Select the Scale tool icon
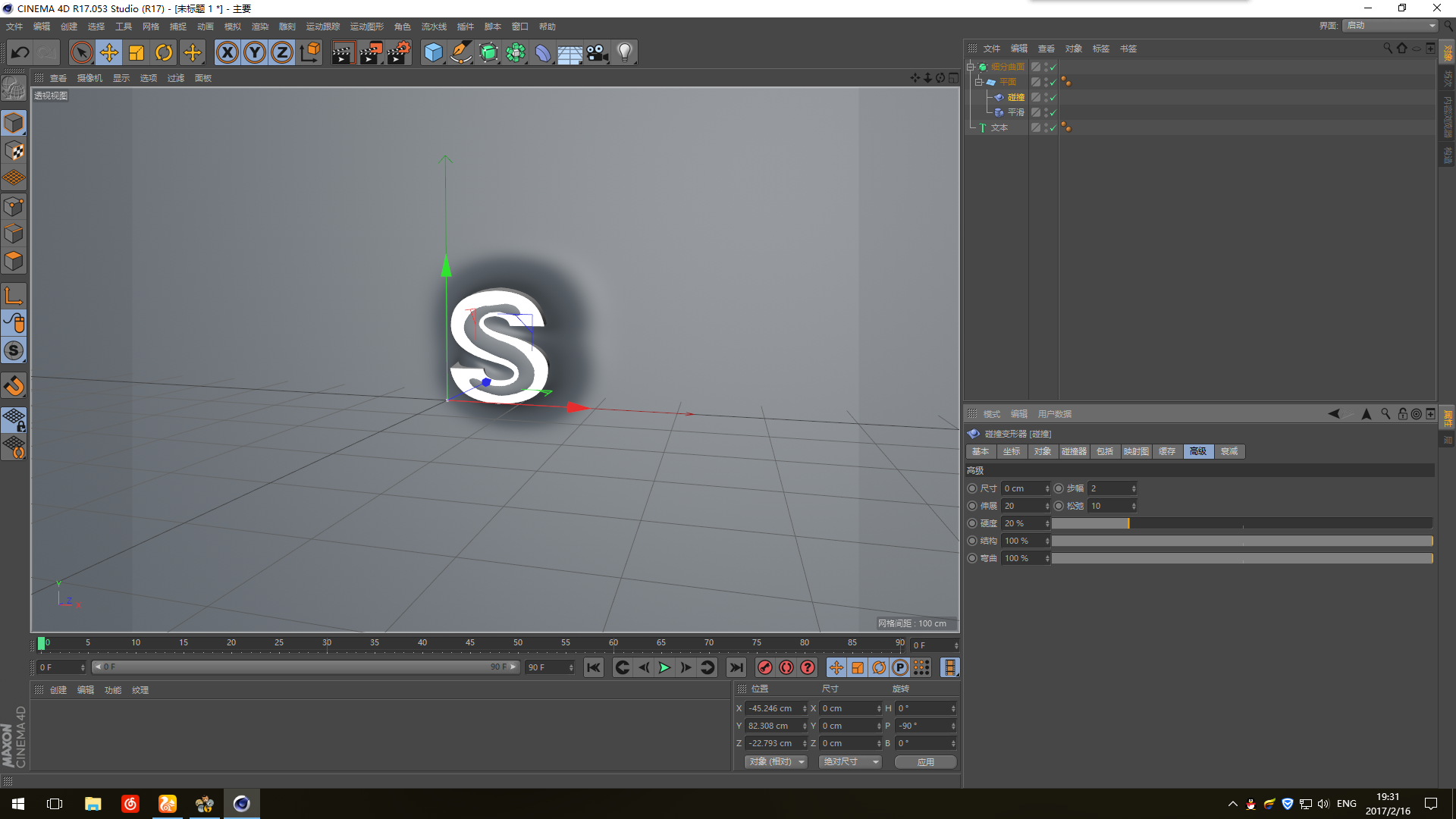This screenshot has height=819, width=1456. pyautogui.click(x=136, y=52)
